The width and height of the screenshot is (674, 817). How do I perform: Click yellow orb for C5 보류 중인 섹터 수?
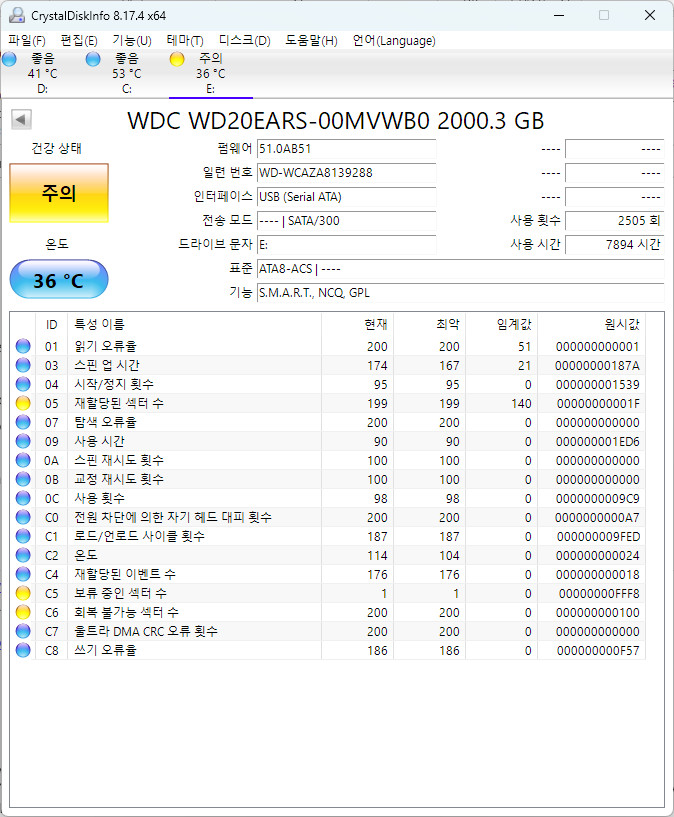[x=23, y=593]
